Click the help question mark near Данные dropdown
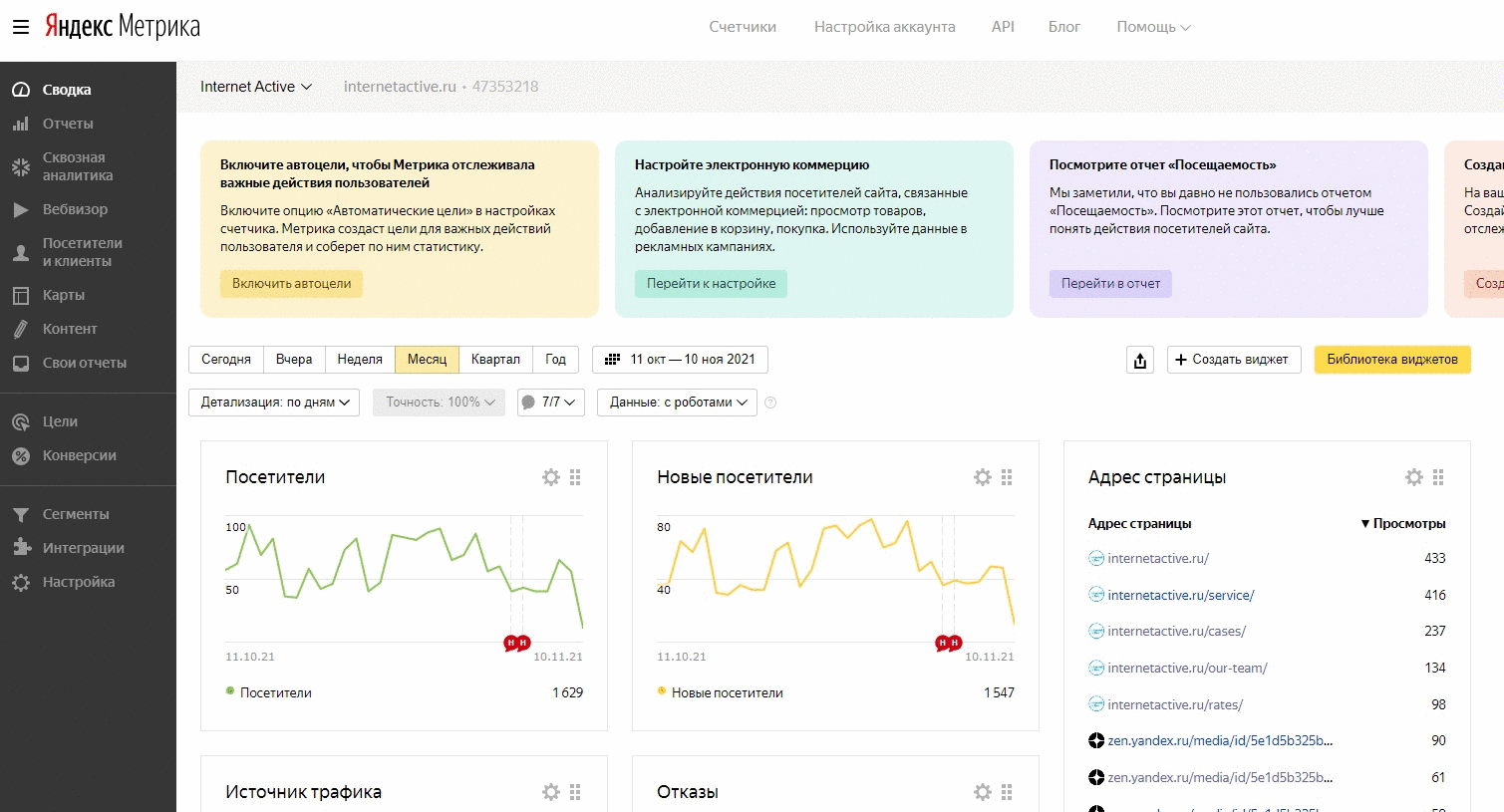The image size is (1504, 812). click(770, 403)
